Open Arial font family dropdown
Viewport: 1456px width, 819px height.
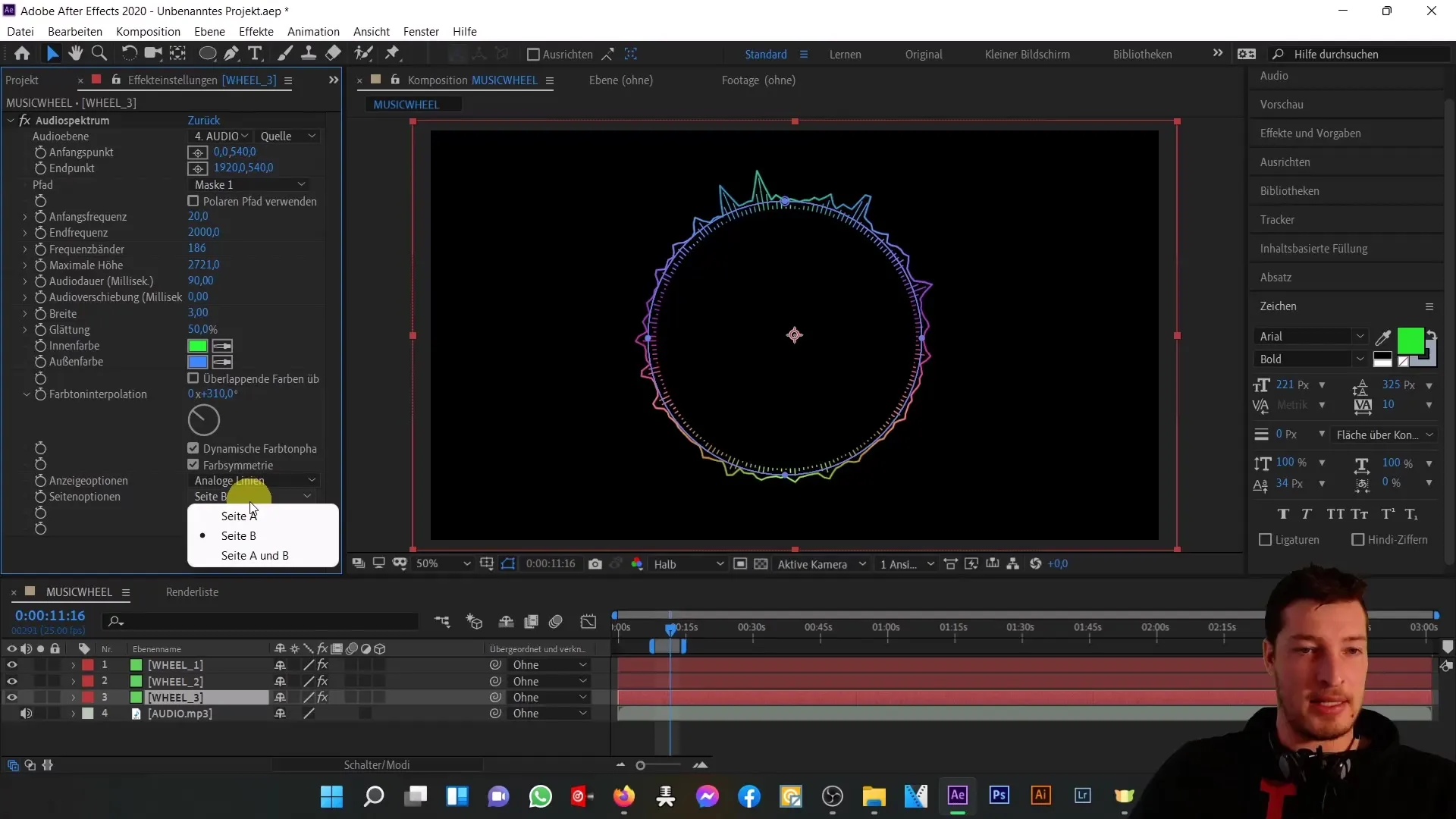click(1310, 337)
